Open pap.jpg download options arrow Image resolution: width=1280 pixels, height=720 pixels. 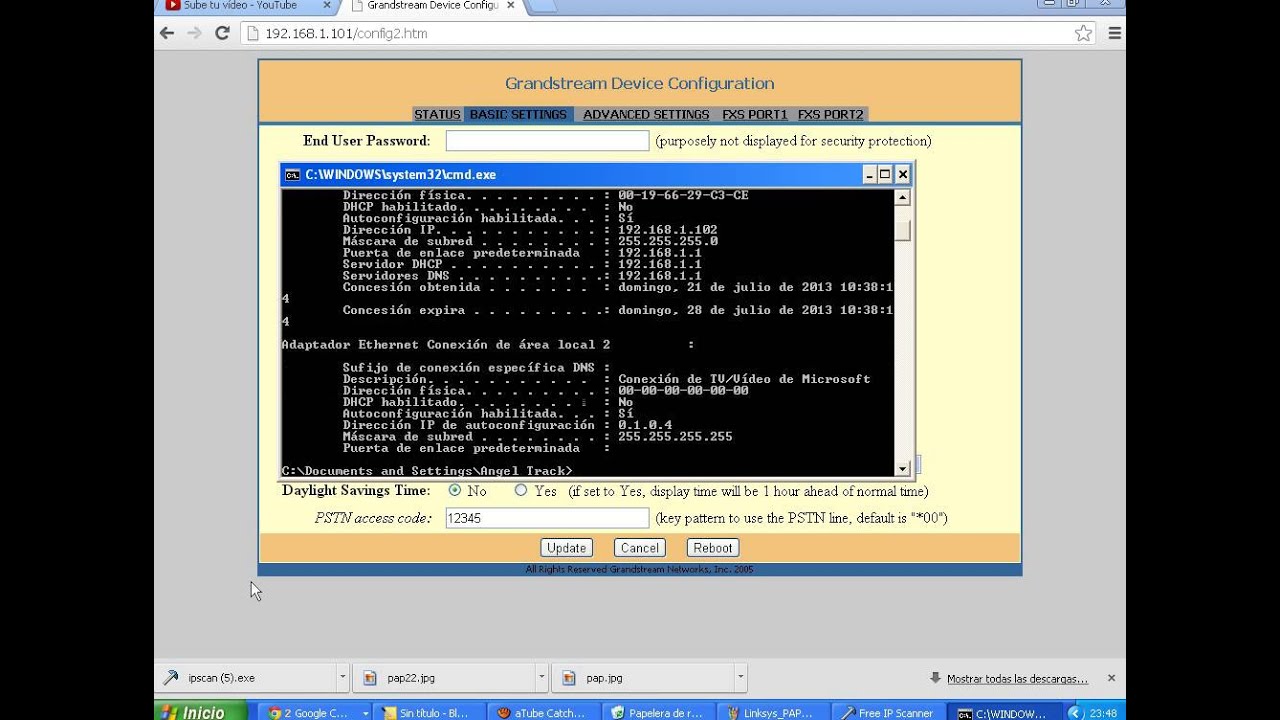point(740,678)
